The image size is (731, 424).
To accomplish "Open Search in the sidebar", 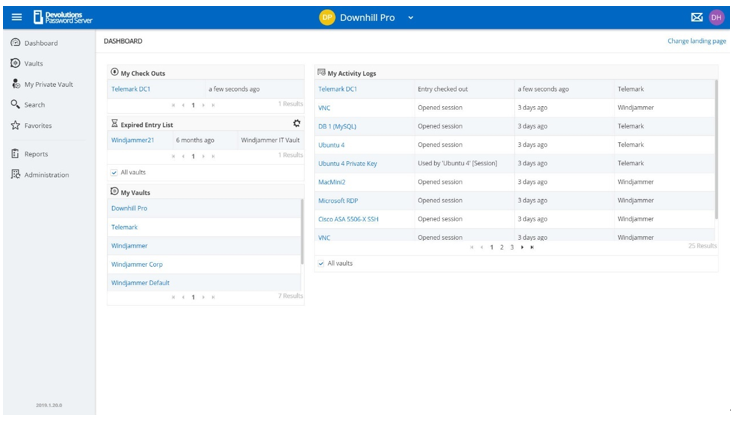I will [34, 105].
